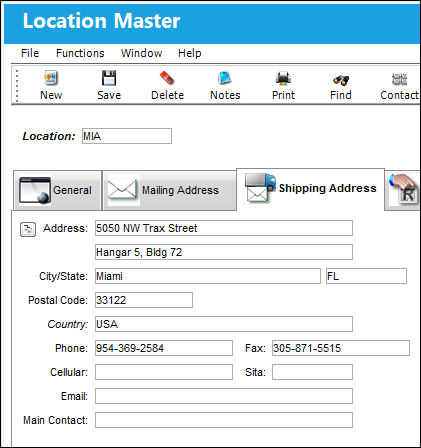Image resolution: width=421 pixels, height=448 pixels.
Task: Click the State field containing FL
Action: click(366, 276)
